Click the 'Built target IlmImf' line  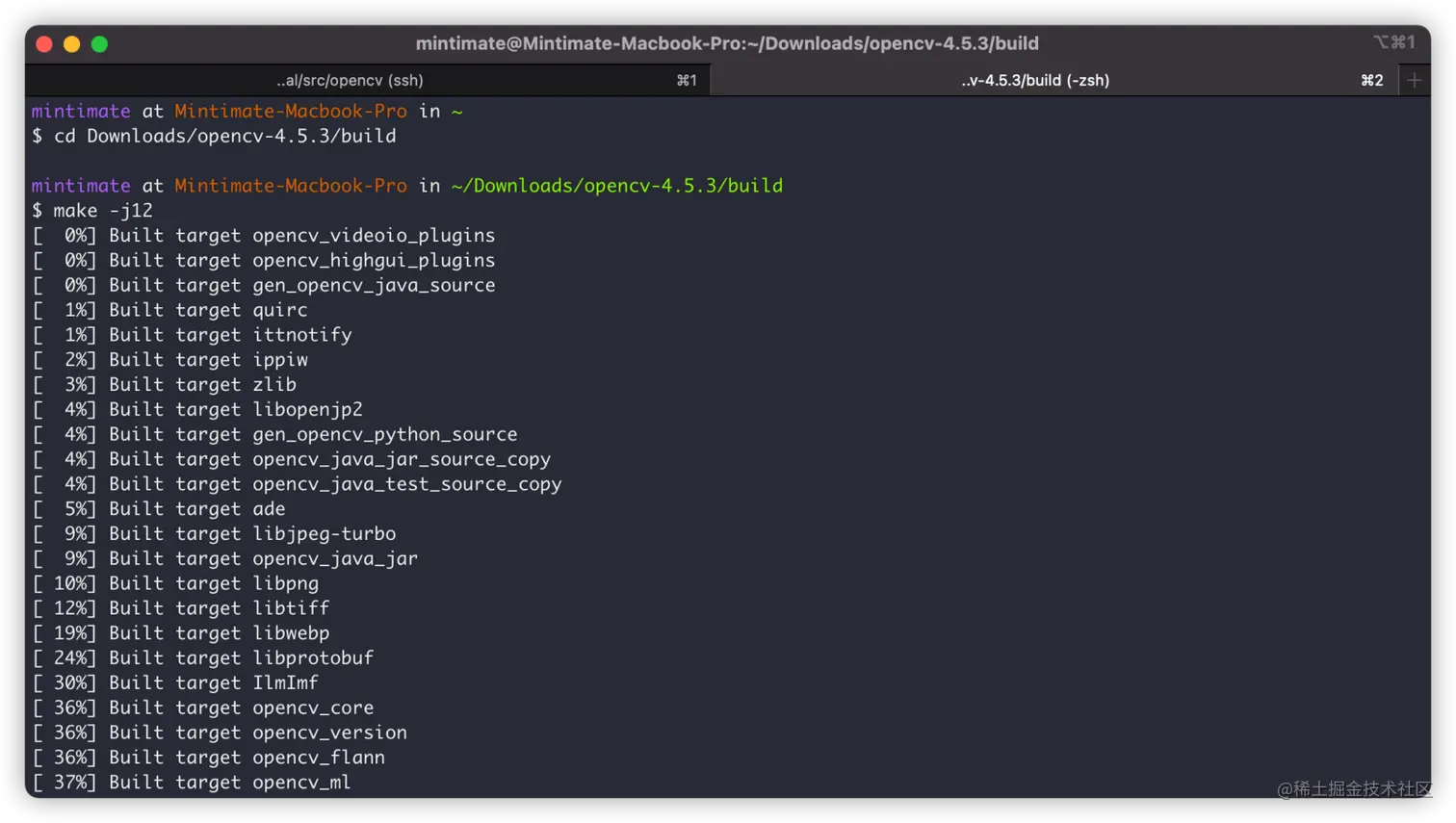[175, 682]
